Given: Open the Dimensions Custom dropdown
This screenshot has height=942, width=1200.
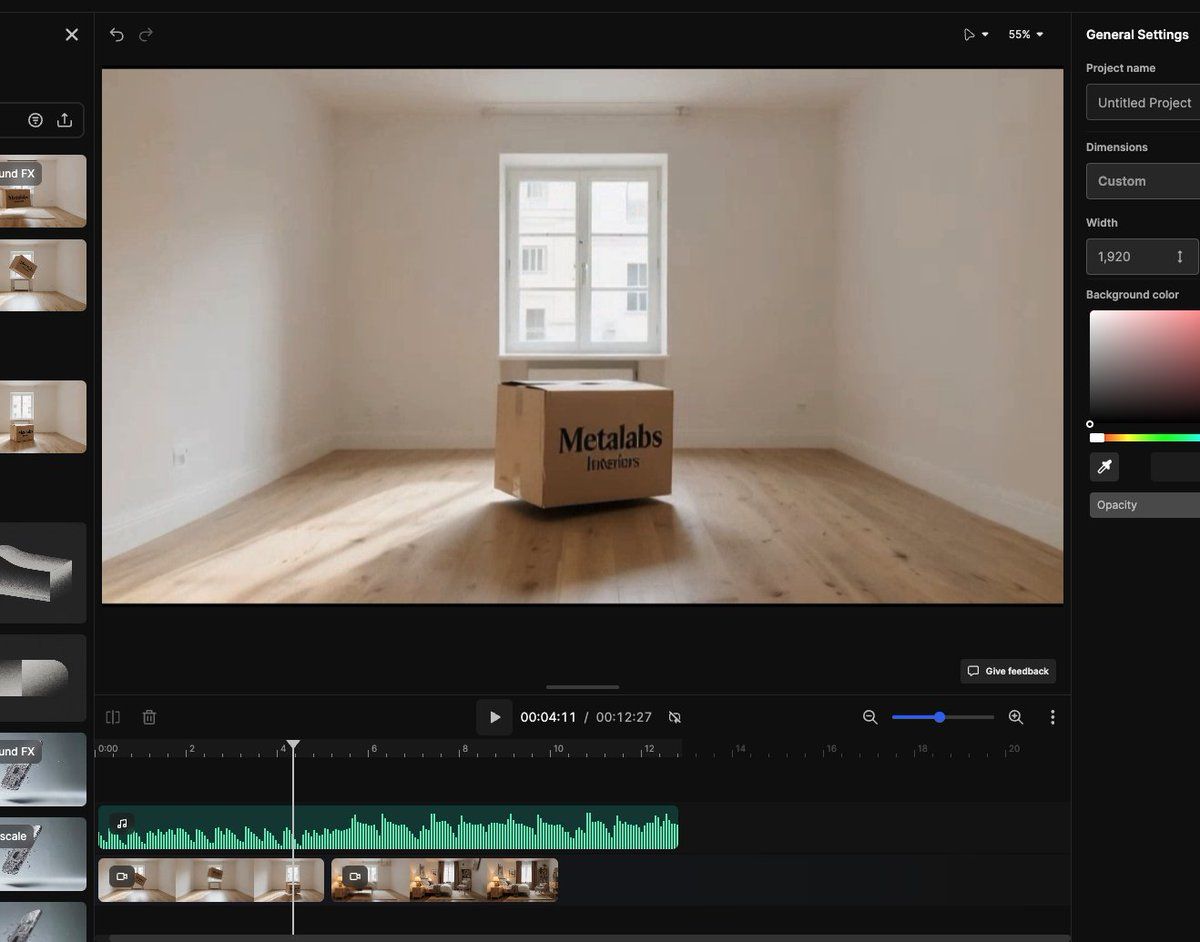Looking at the screenshot, I should (1143, 181).
